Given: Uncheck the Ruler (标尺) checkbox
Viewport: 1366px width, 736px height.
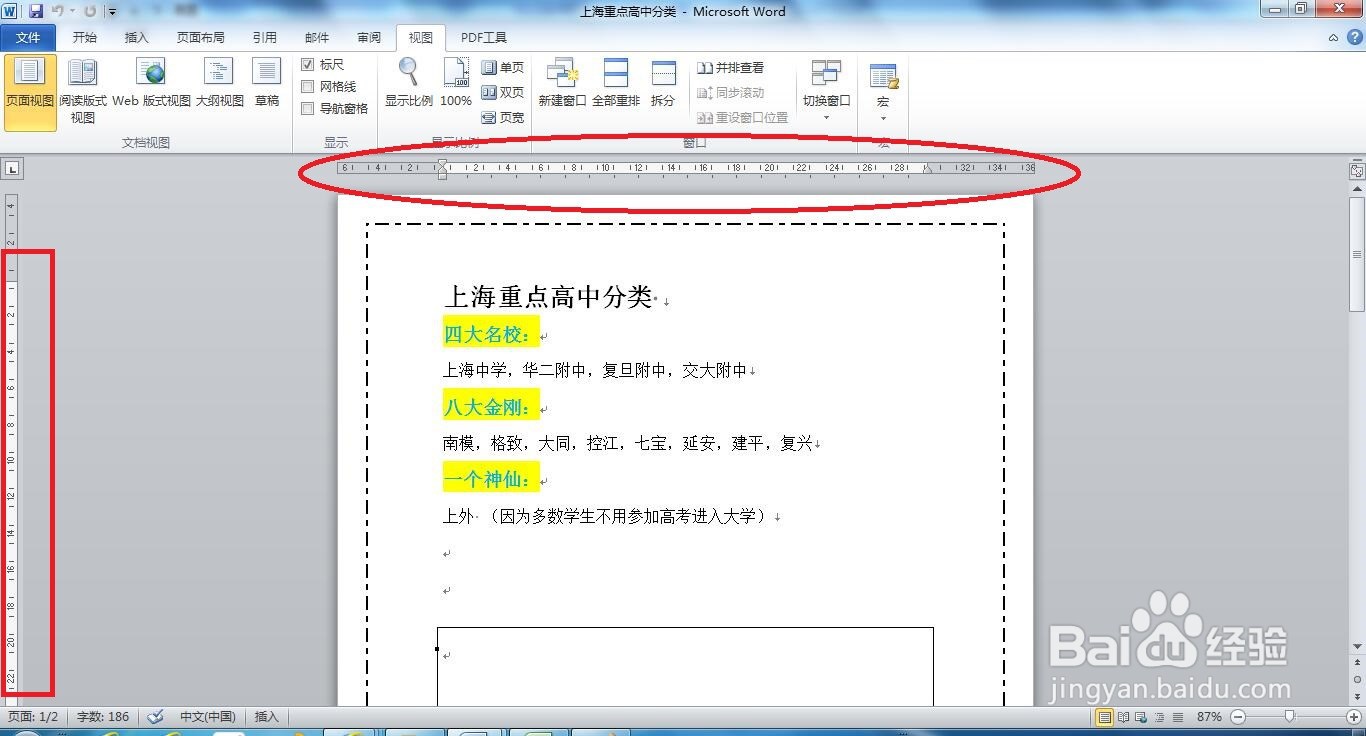Looking at the screenshot, I should click(x=308, y=64).
